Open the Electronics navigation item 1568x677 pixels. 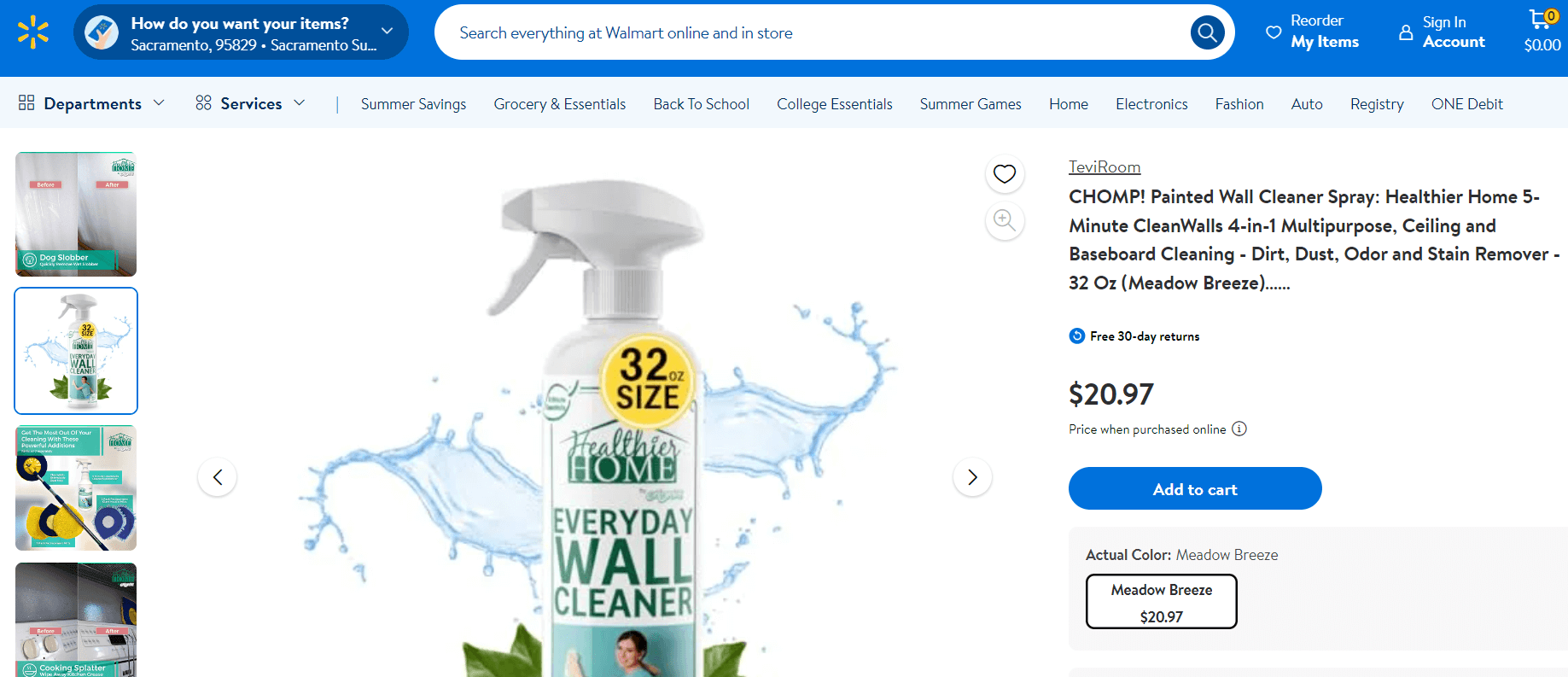(1151, 103)
